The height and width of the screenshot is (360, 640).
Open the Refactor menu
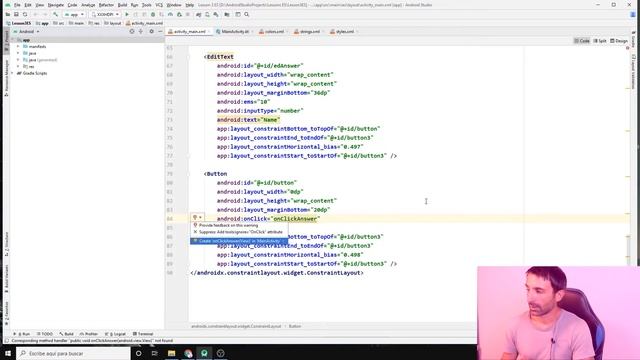pyautogui.click(x=106, y=5)
